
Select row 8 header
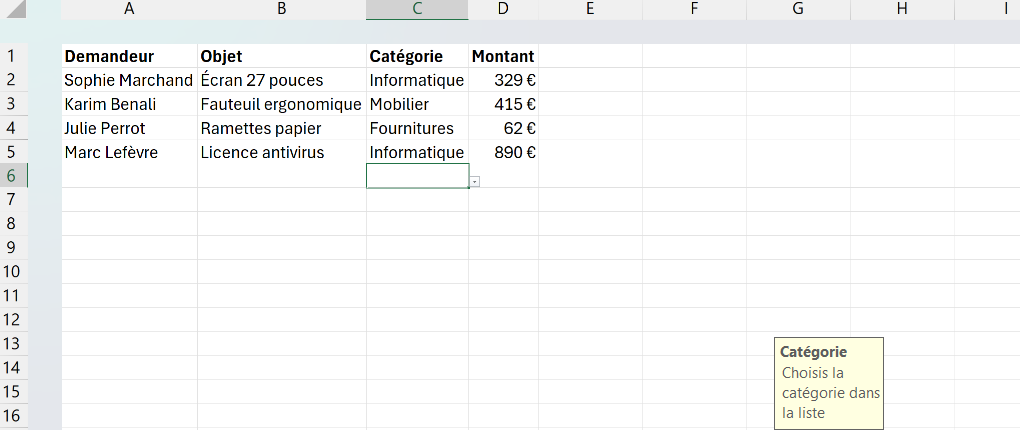[x=14, y=224]
